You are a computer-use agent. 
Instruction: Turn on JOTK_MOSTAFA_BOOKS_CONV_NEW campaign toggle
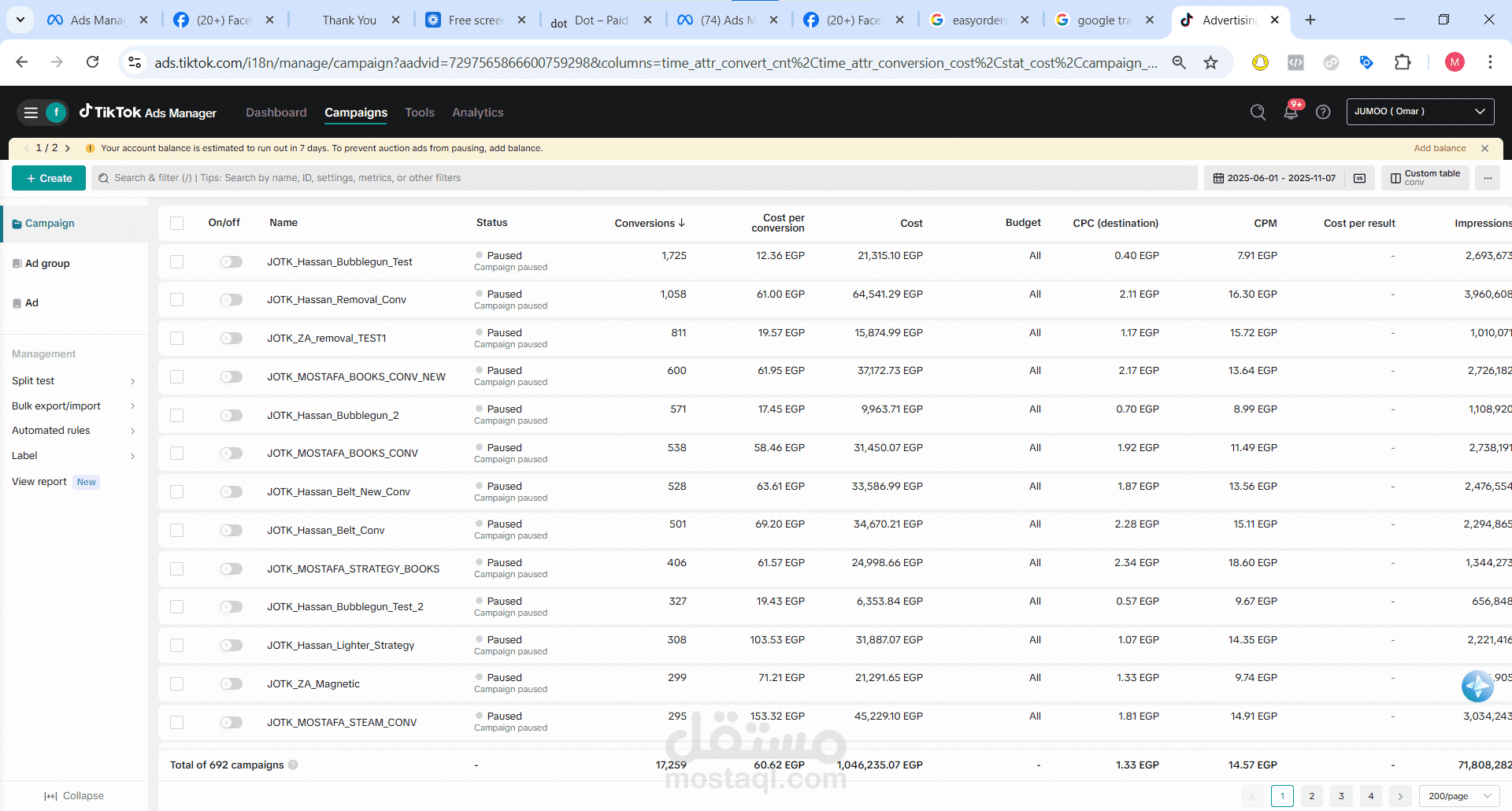(232, 376)
